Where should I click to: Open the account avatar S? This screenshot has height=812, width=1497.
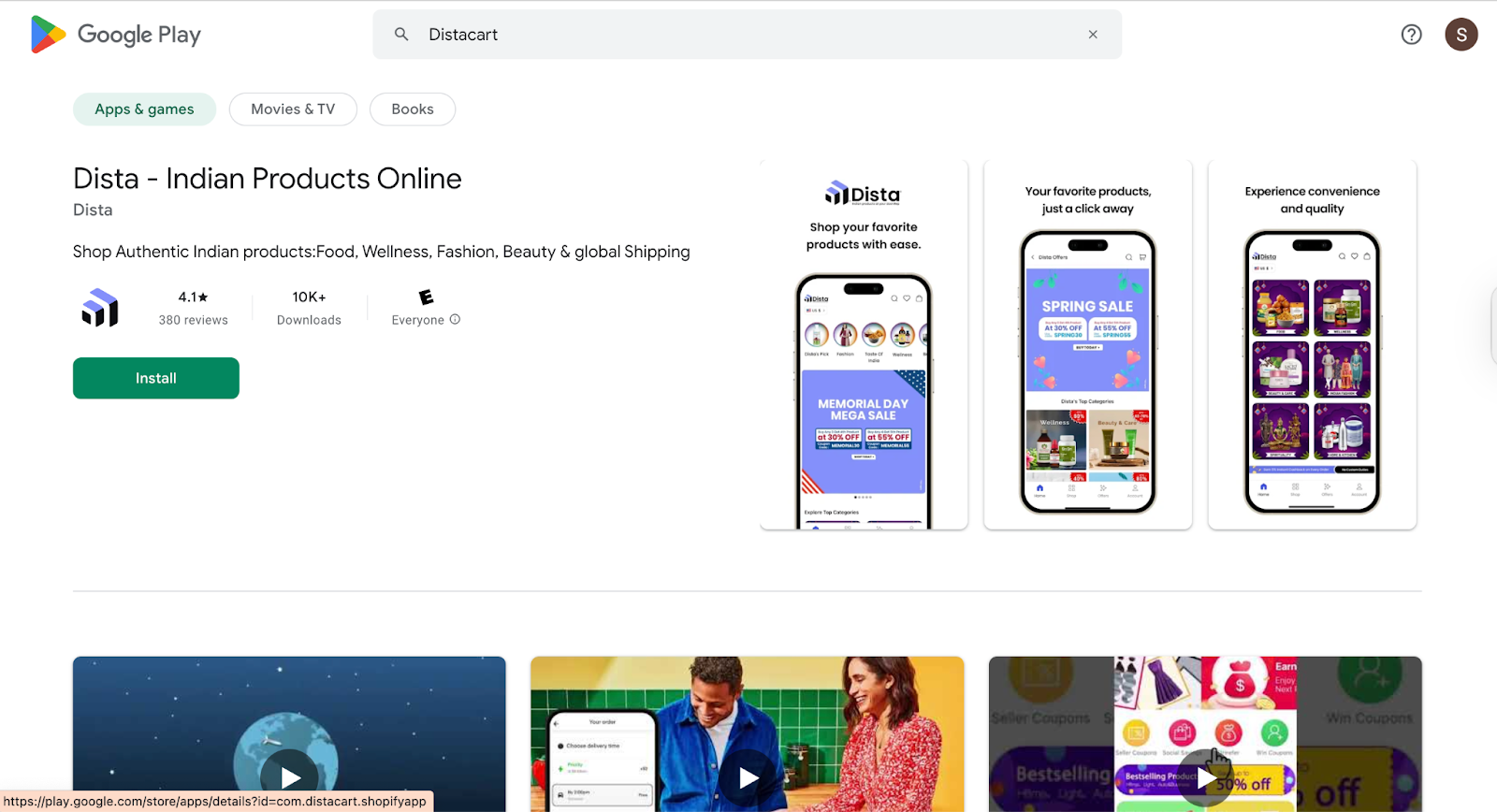coord(1461,35)
